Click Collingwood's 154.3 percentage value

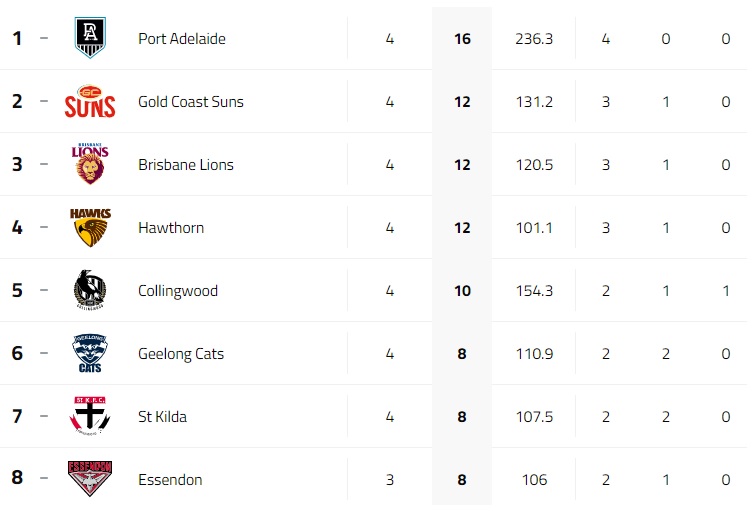click(x=533, y=291)
